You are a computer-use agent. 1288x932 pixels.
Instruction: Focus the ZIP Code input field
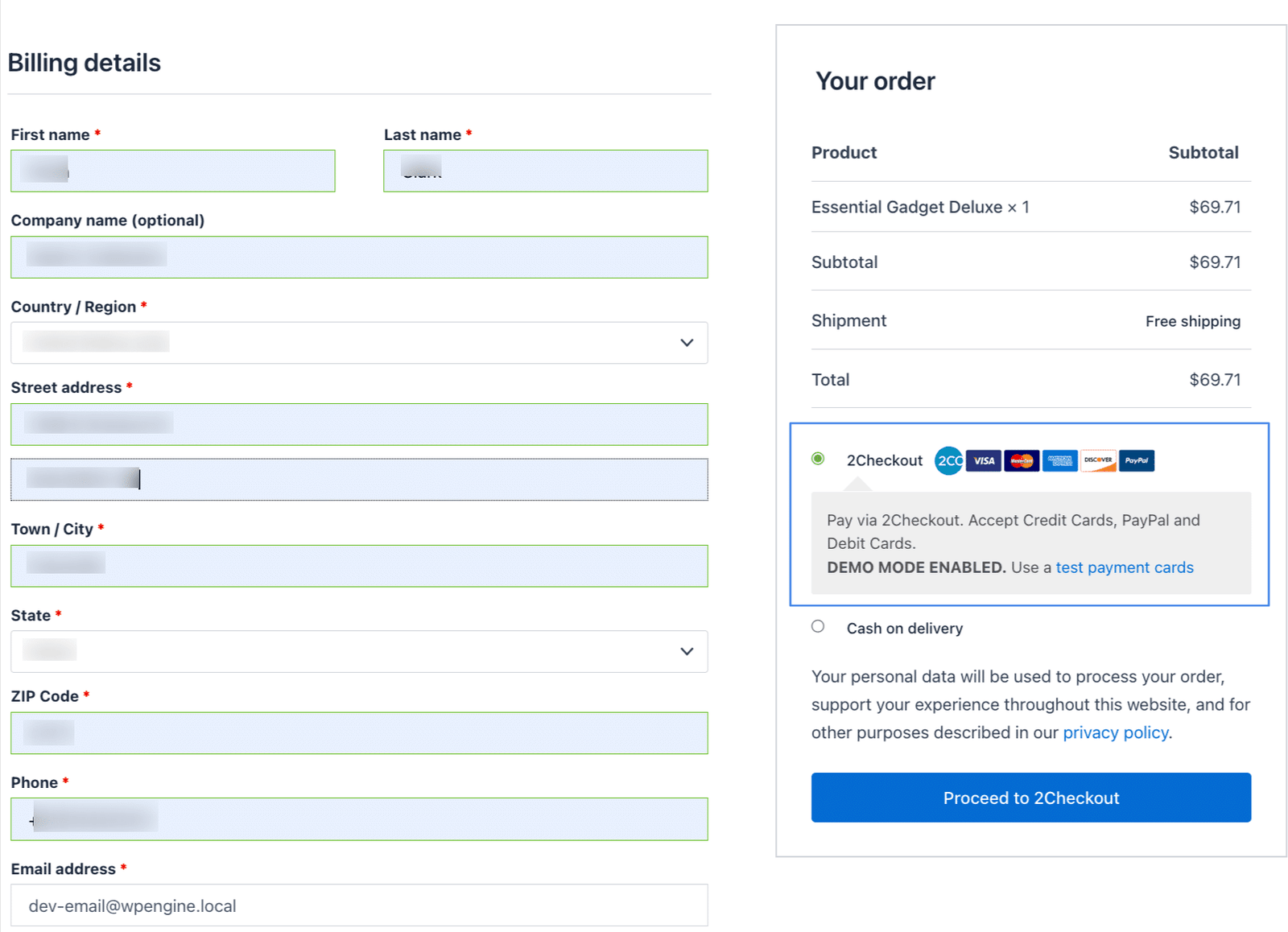pyautogui.click(x=359, y=733)
